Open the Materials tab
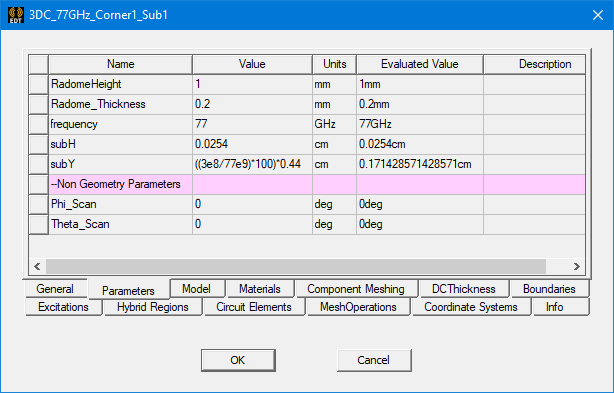614x393 pixels. click(260, 289)
